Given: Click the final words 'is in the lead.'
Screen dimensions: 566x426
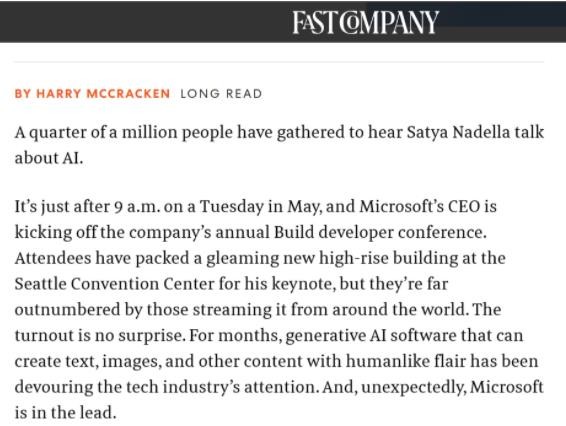Looking at the screenshot, I should click(65, 413).
